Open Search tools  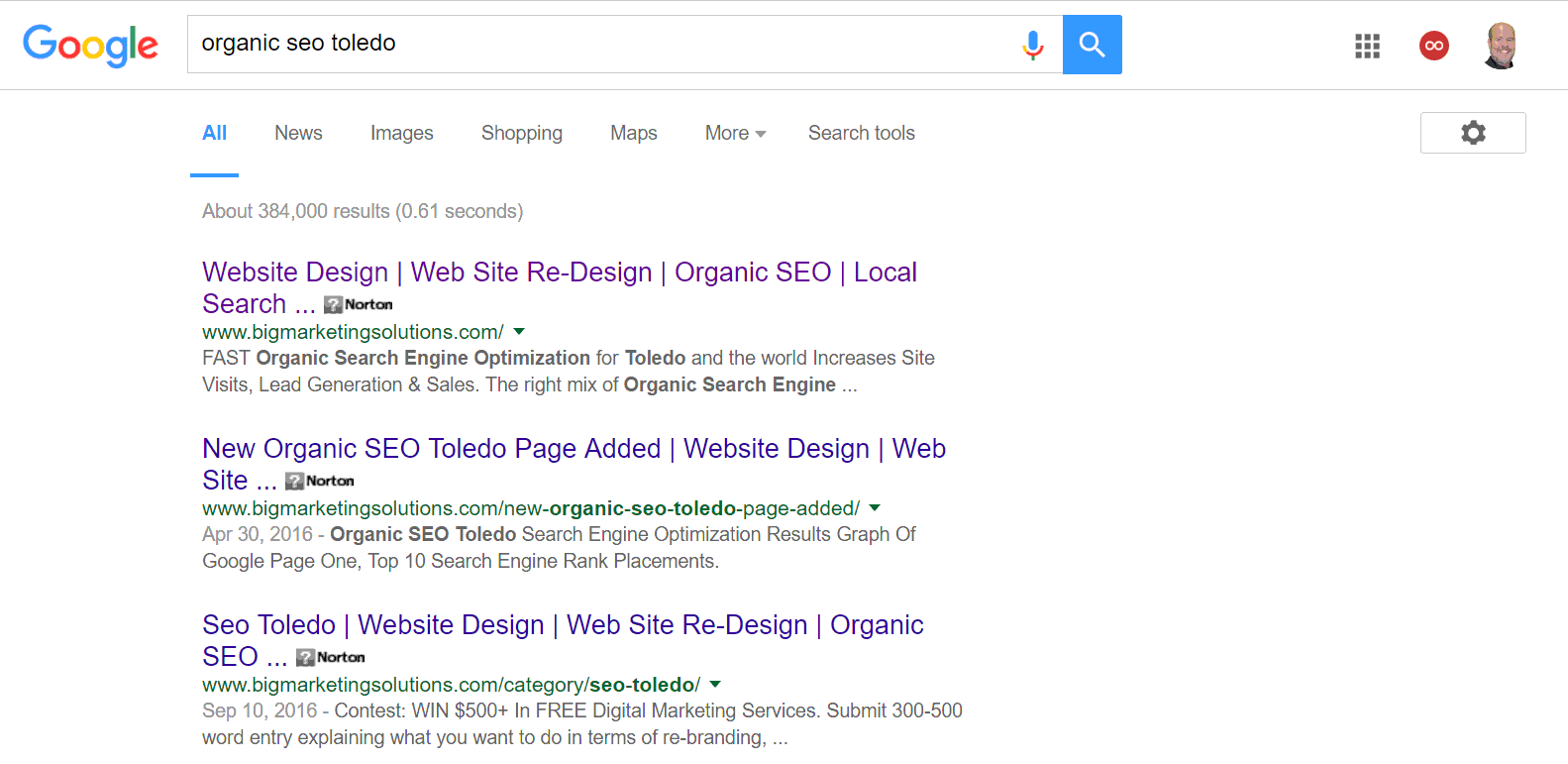coord(861,133)
